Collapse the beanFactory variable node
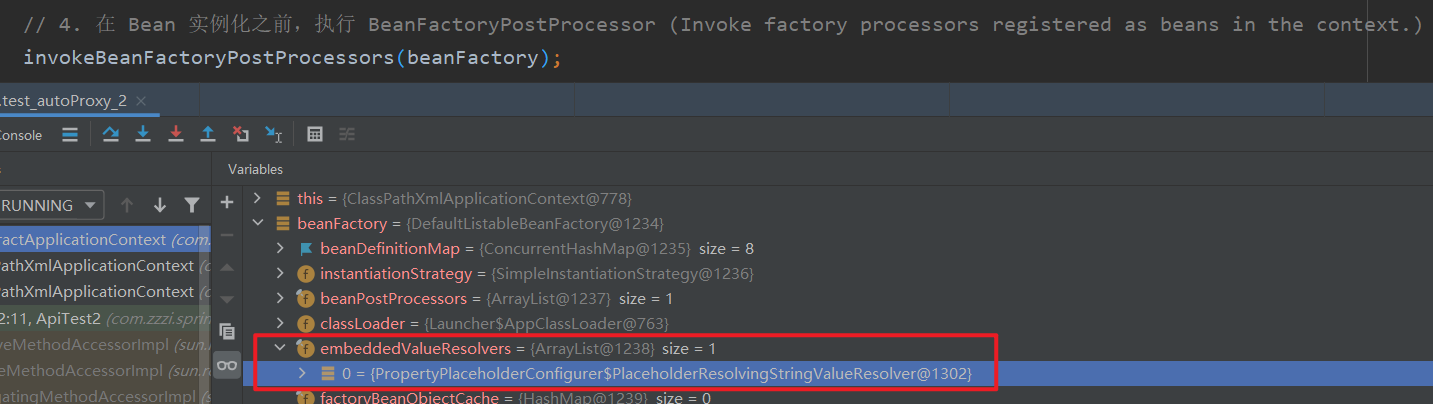Viewport: 1433px width, 404px height. [258, 223]
